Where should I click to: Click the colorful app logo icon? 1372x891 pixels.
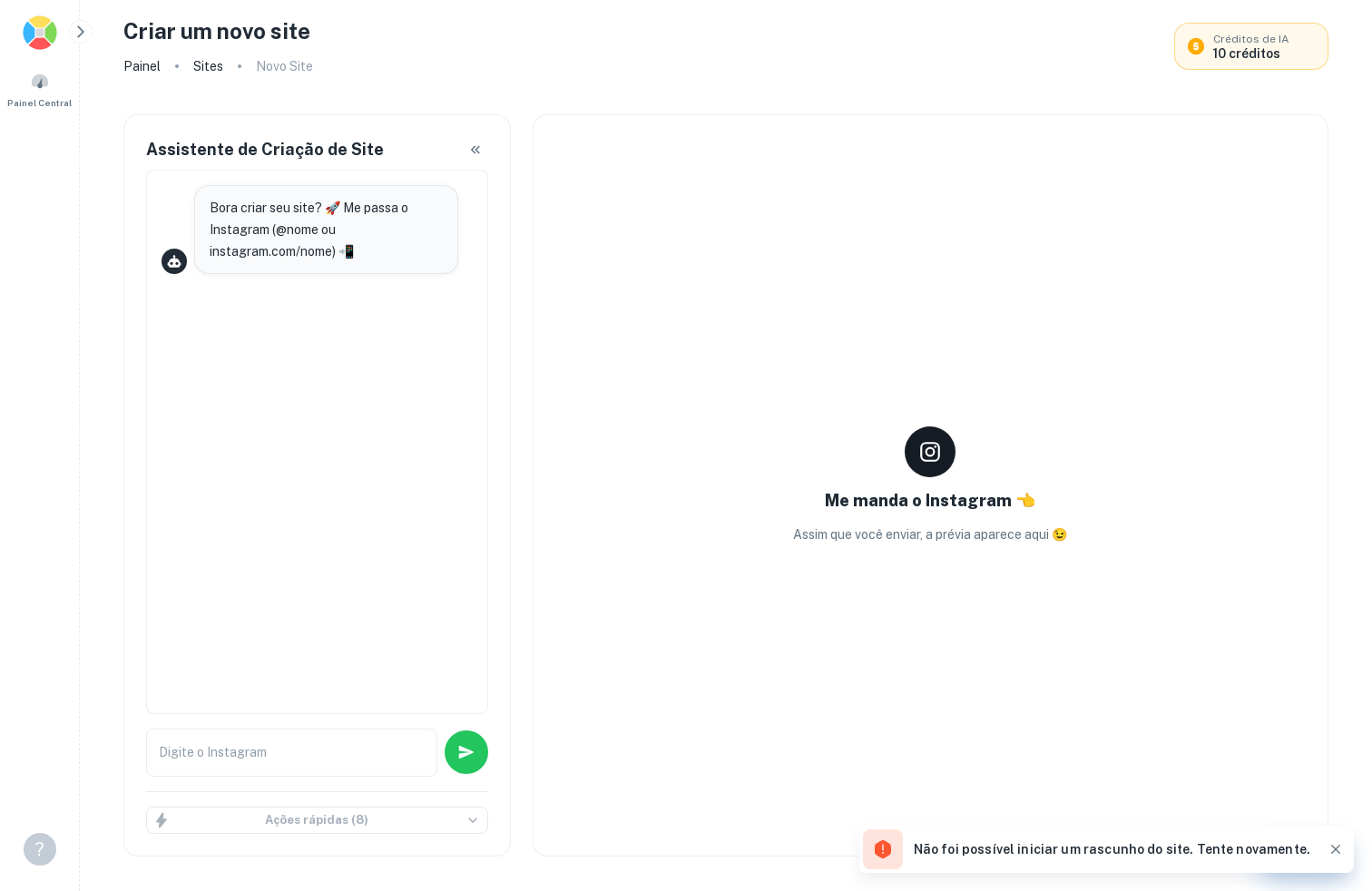40,33
